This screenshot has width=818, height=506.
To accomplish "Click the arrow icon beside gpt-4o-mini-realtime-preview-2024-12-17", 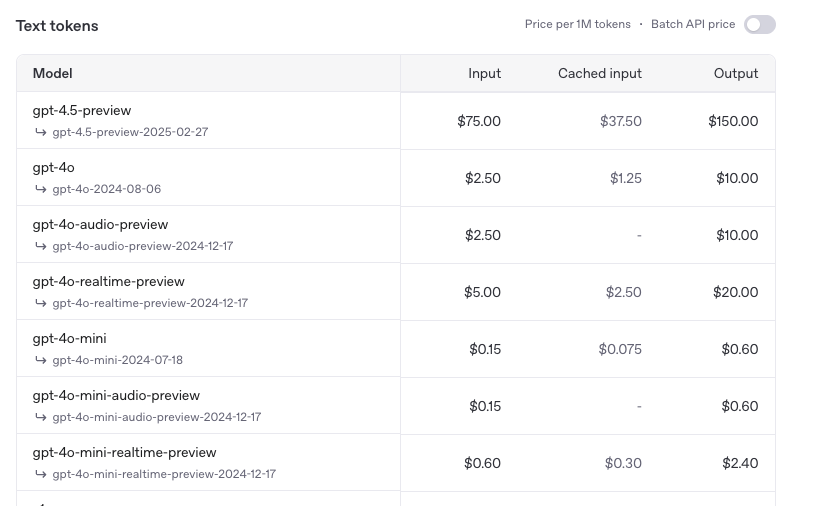I will [41, 474].
